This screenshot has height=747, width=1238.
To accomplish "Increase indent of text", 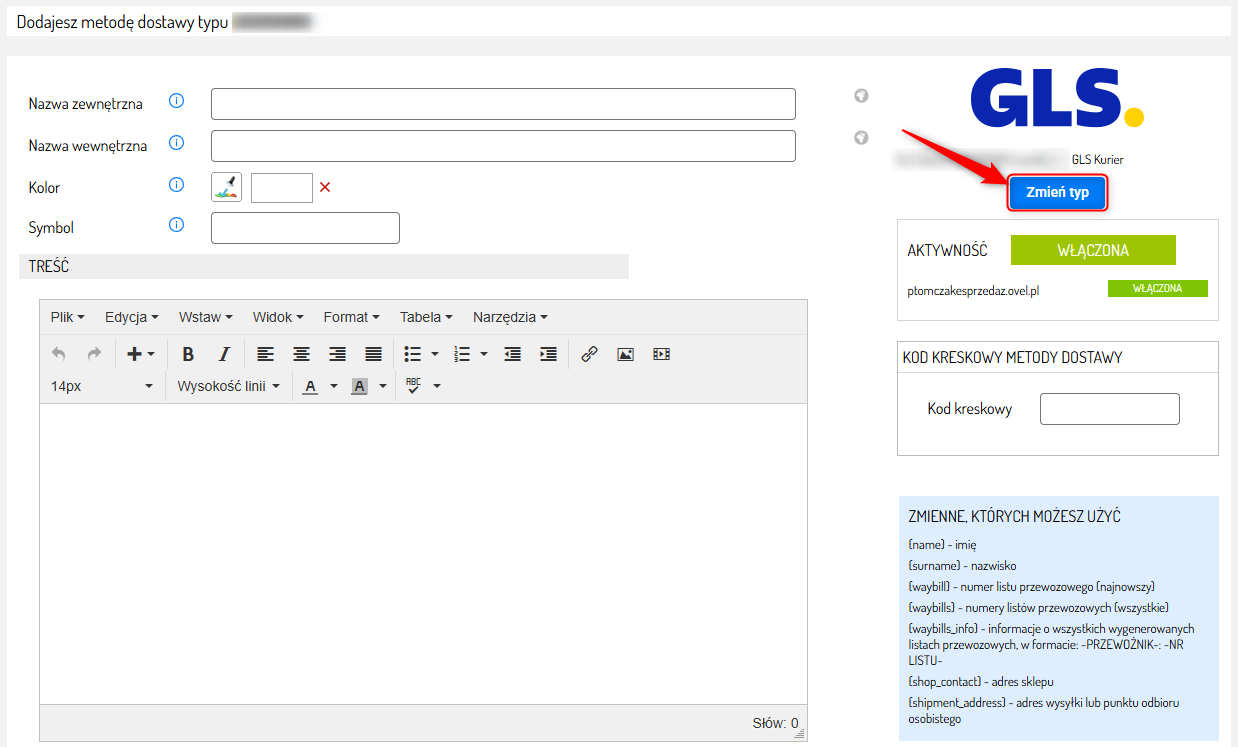I will (548, 354).
